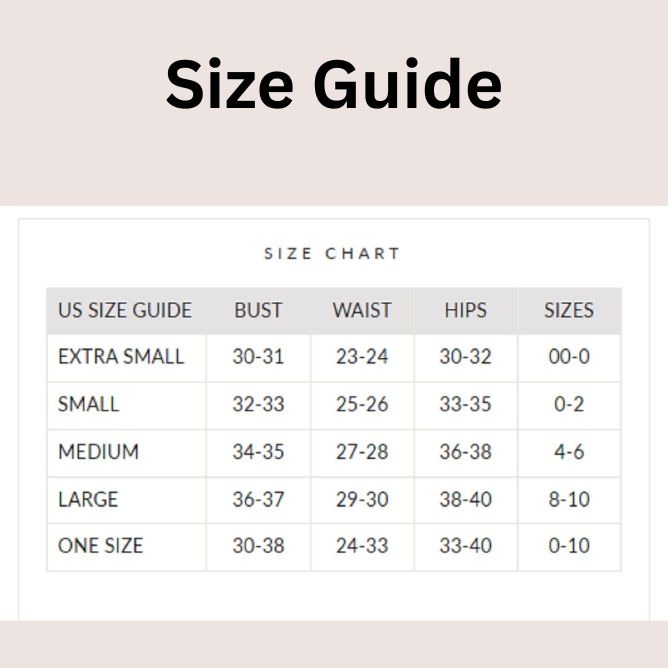Viewport: 668px width, 668px height.
Task: Click the 25-26 waist cell
Action: 362,404
